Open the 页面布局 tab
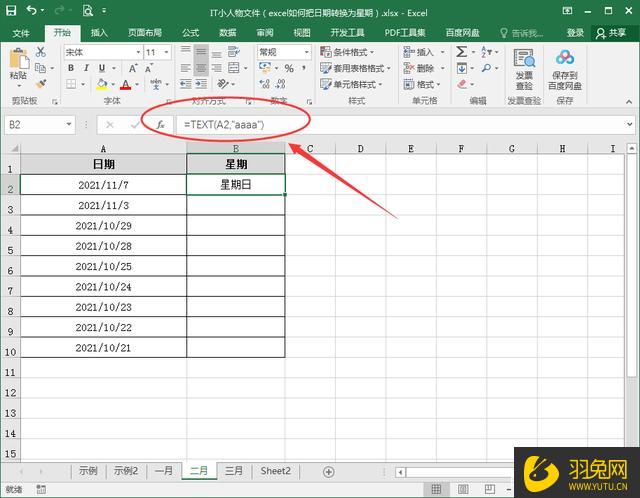 (x=145, y=33)
